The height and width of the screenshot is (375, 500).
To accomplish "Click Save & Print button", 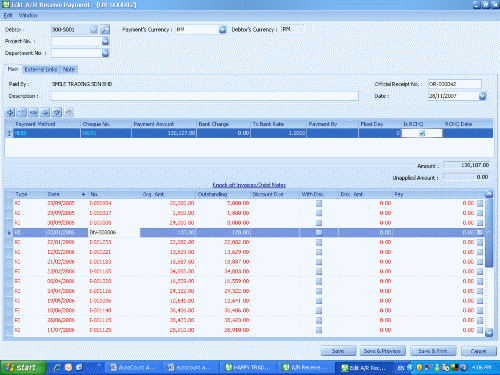I will [433, 351].
